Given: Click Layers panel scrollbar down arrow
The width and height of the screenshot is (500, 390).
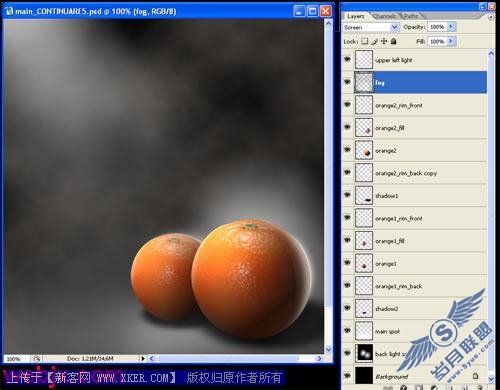Looking at the screenshot, I should pyautogui.click(x=491, y=379).
